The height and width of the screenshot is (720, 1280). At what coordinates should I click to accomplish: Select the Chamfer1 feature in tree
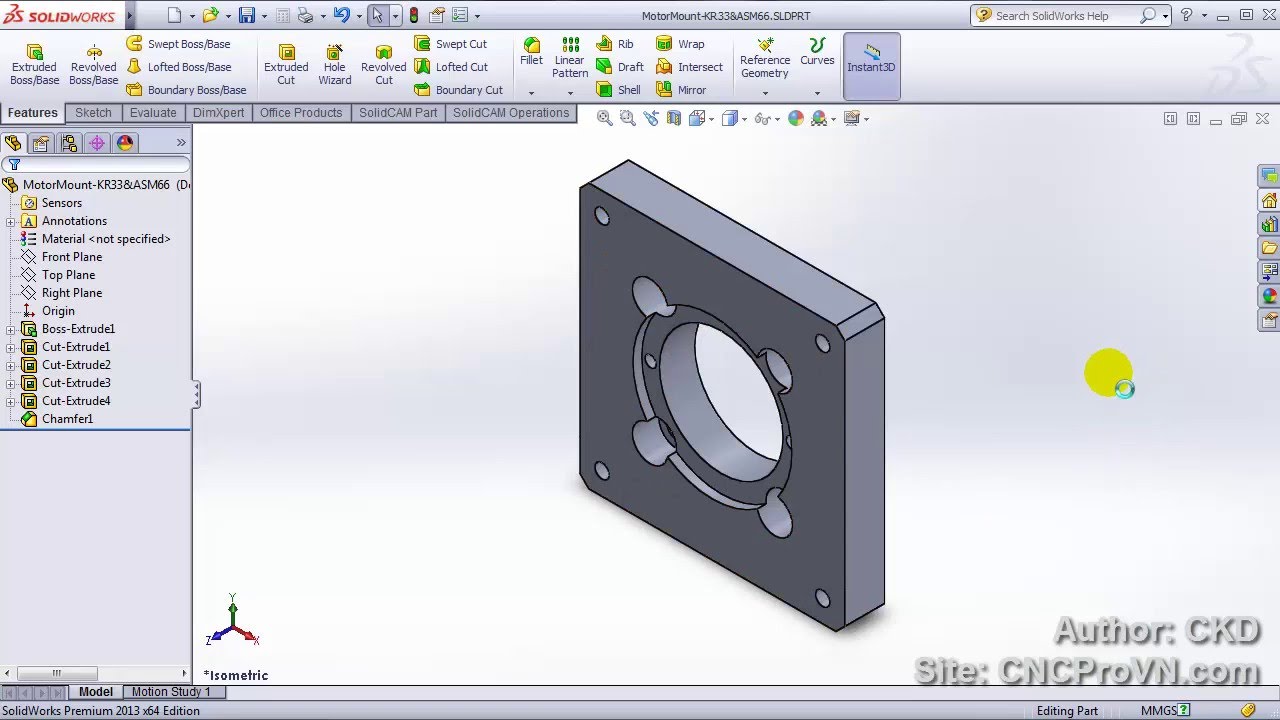67,419
